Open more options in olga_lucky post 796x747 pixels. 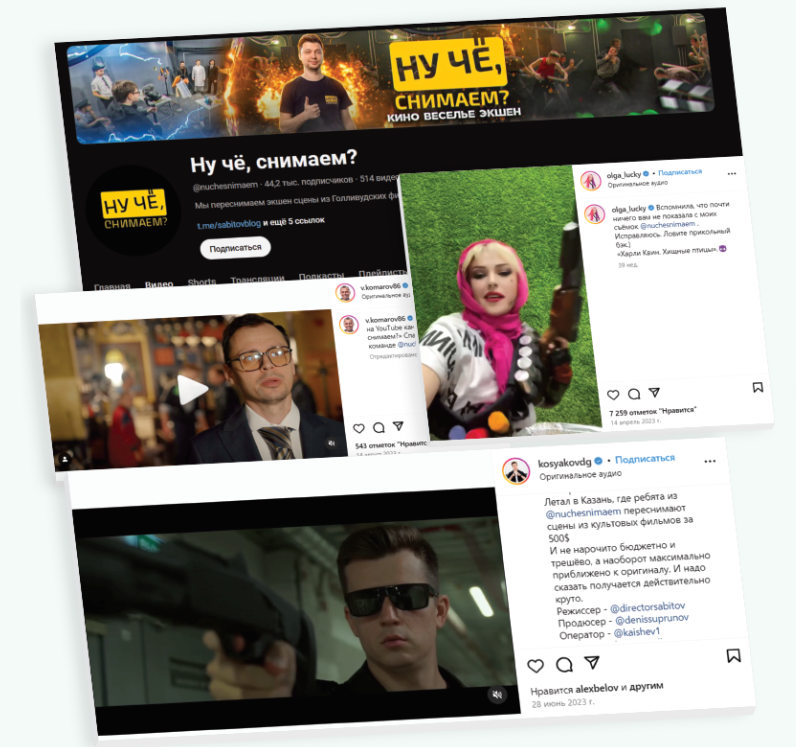pos(732,174)
